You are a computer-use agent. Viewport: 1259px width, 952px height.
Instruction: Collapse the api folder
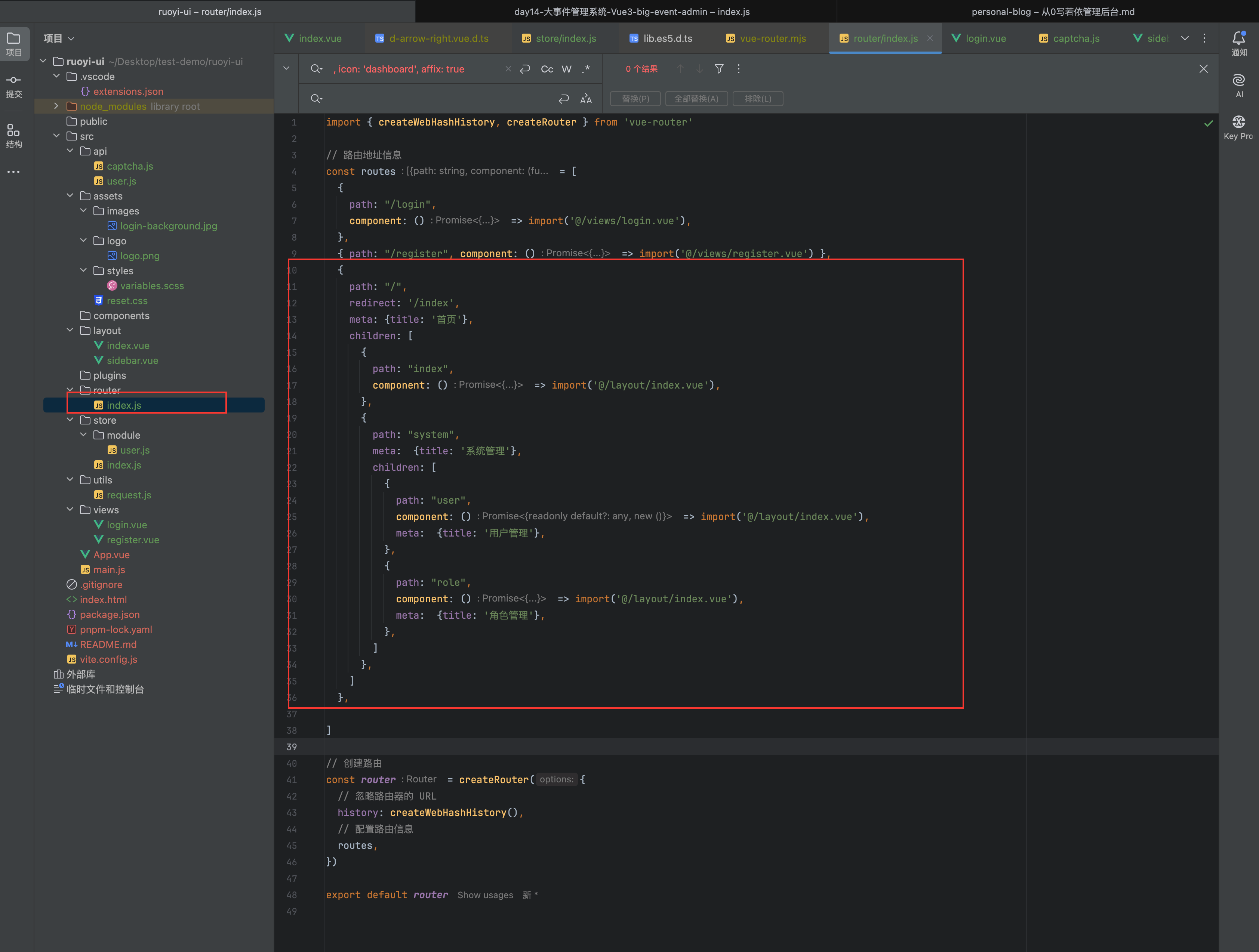(70, 151)
